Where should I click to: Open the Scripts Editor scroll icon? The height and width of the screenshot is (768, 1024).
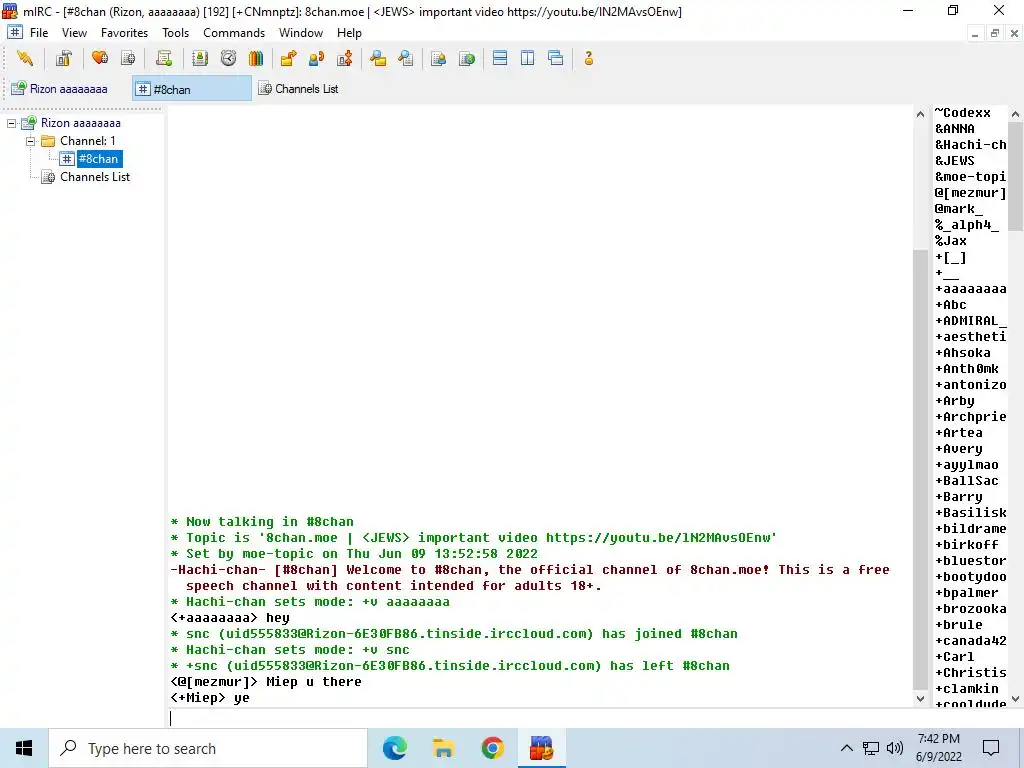[x=164, y=59]
